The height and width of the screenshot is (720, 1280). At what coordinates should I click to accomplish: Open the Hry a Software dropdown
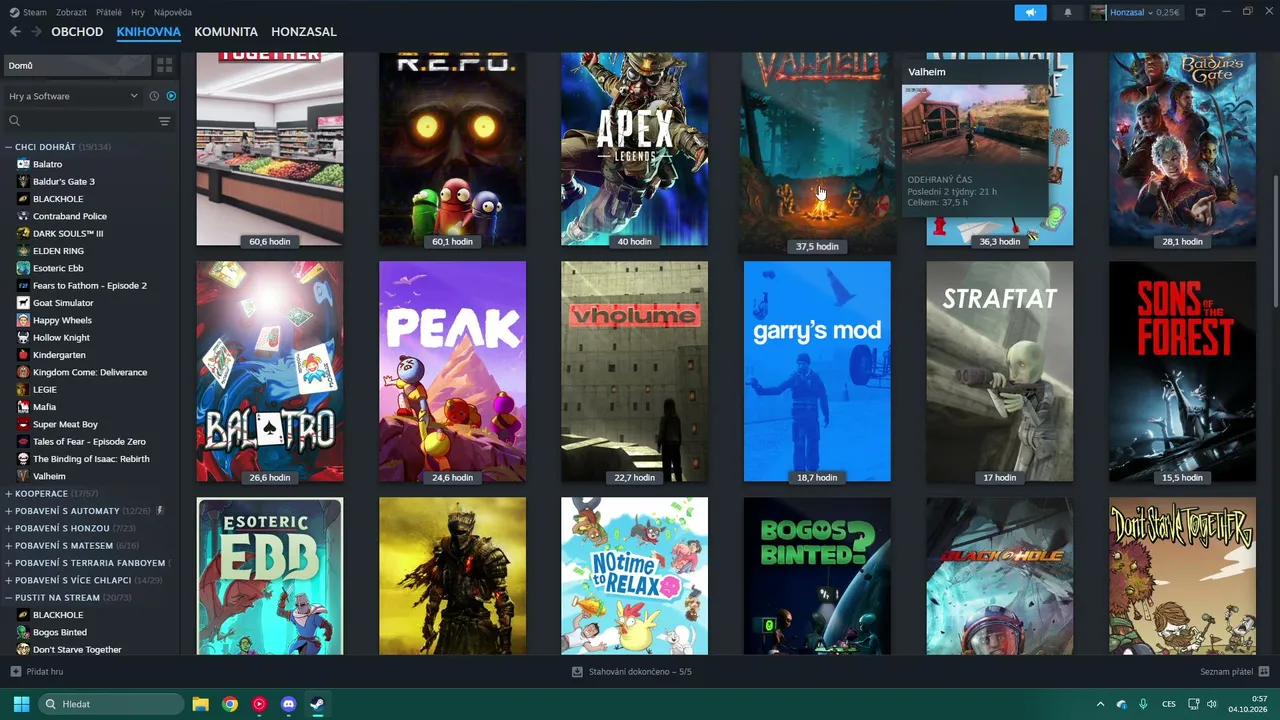click(73, 96)
